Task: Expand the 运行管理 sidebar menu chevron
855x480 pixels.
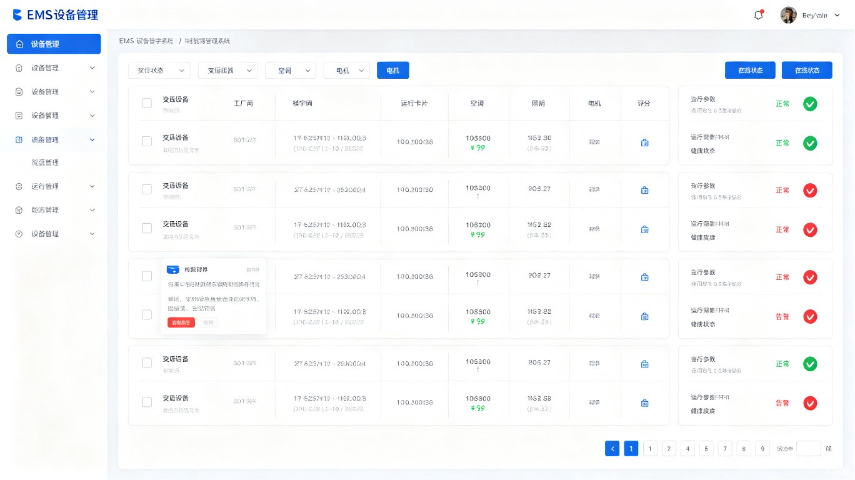Action: click(92, 187)
